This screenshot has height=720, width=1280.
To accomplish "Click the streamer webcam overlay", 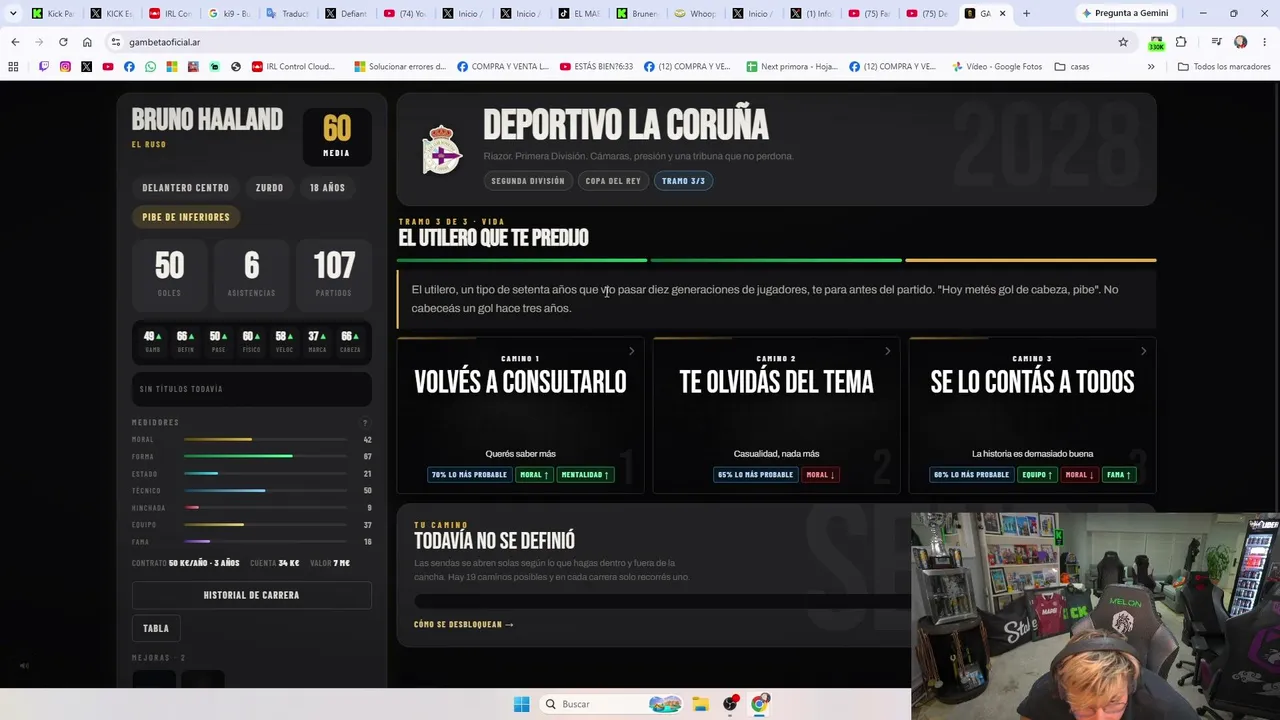I will coord(1095,616).
